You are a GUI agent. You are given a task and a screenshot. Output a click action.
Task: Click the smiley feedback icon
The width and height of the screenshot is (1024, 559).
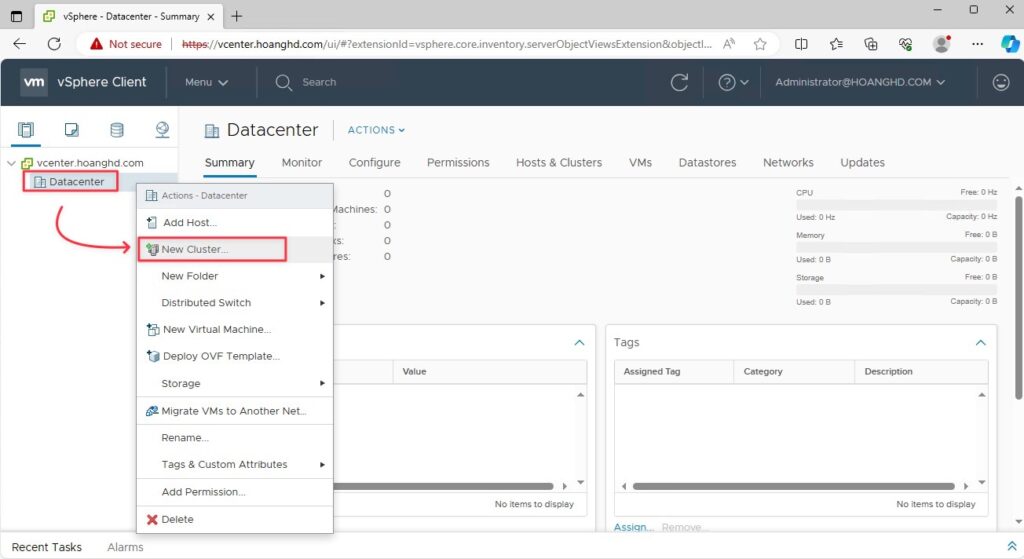pyautogui.click(x=1000, y=82)
